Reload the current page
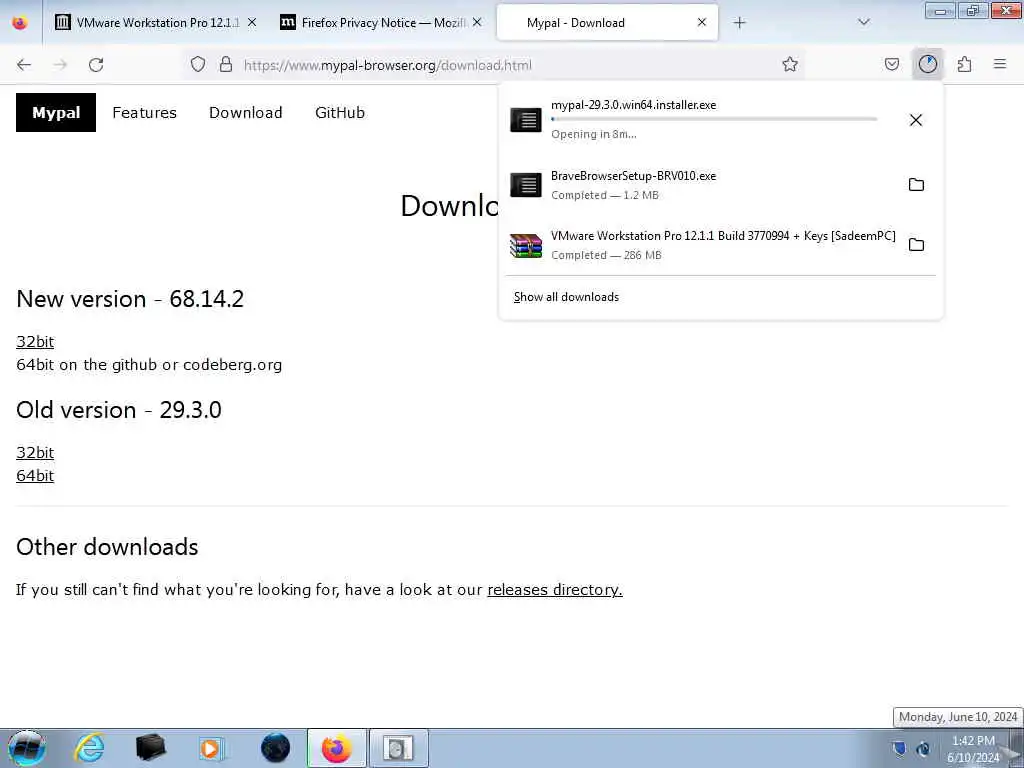1024x768 pixels. (96, 65)
